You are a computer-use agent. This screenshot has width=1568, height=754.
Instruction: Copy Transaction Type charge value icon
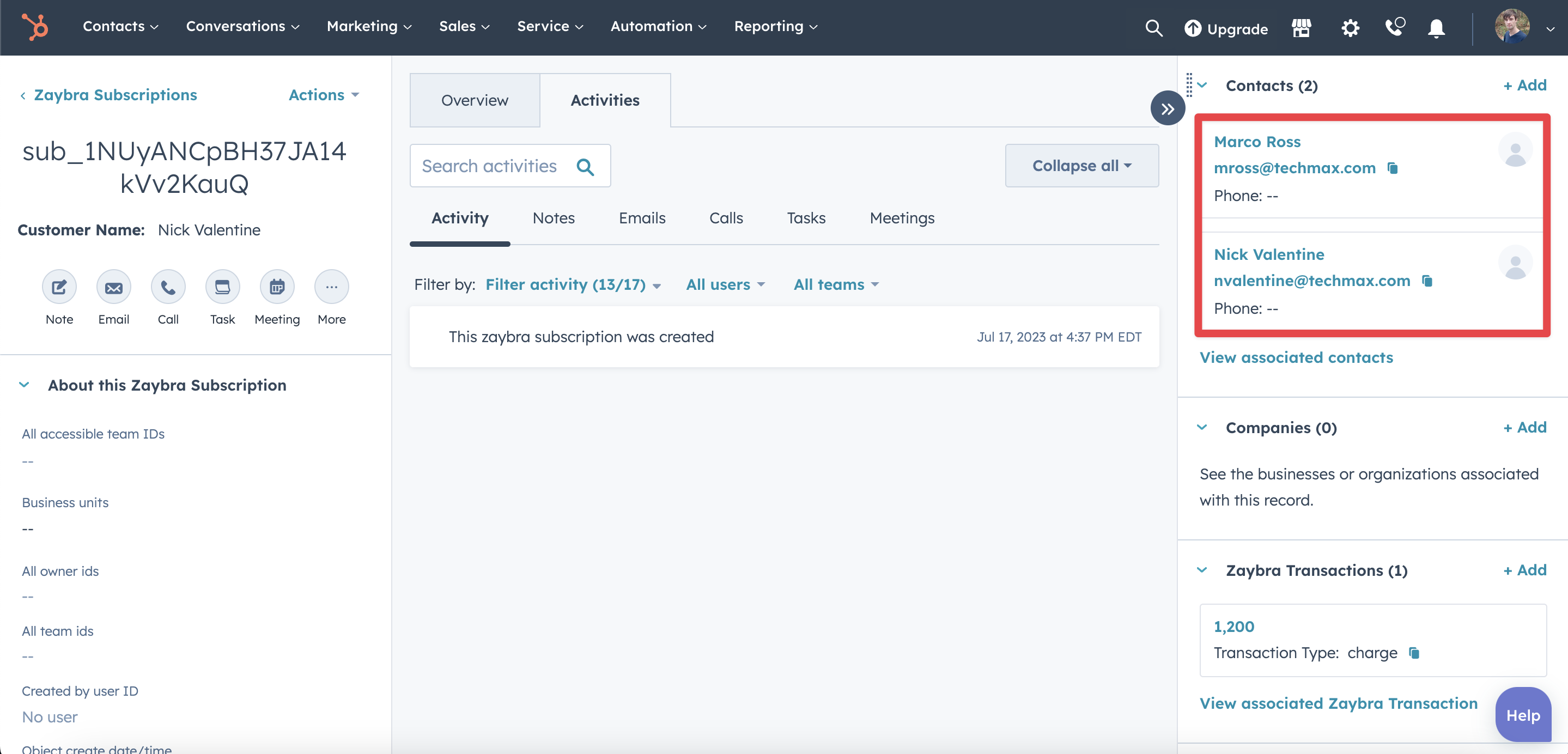[1414, 653]
